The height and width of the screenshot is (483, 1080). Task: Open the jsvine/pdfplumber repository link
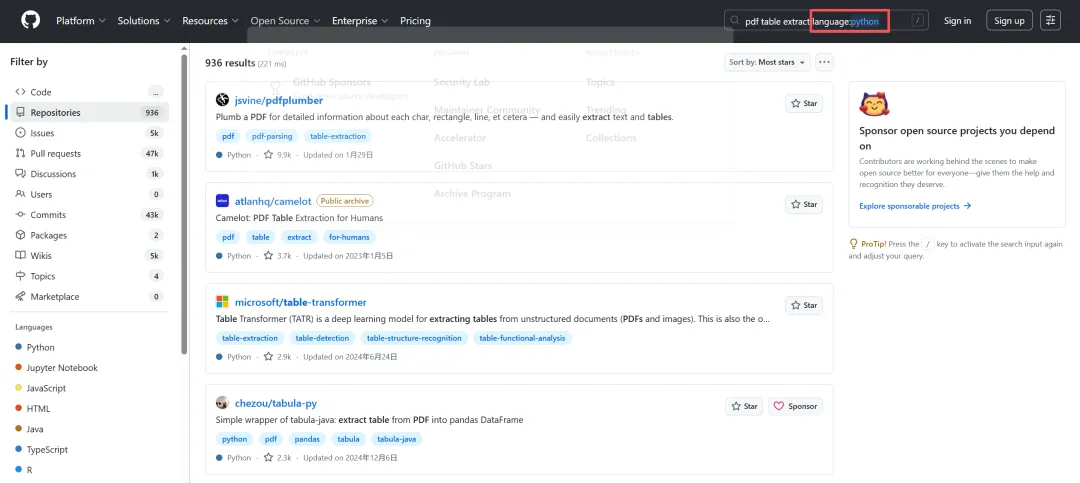[x=279, y=101]
